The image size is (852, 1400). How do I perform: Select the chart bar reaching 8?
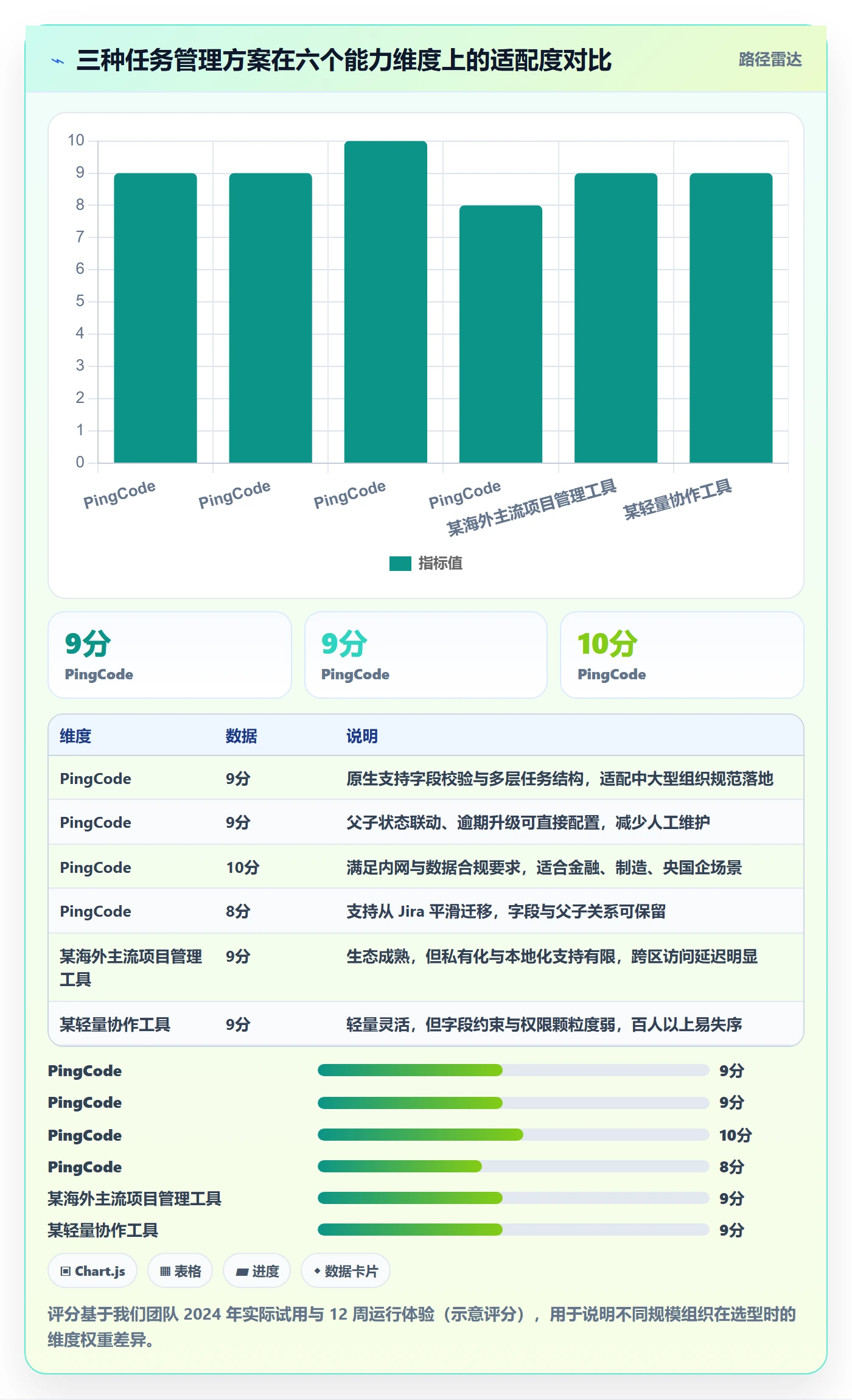point(501,334)
